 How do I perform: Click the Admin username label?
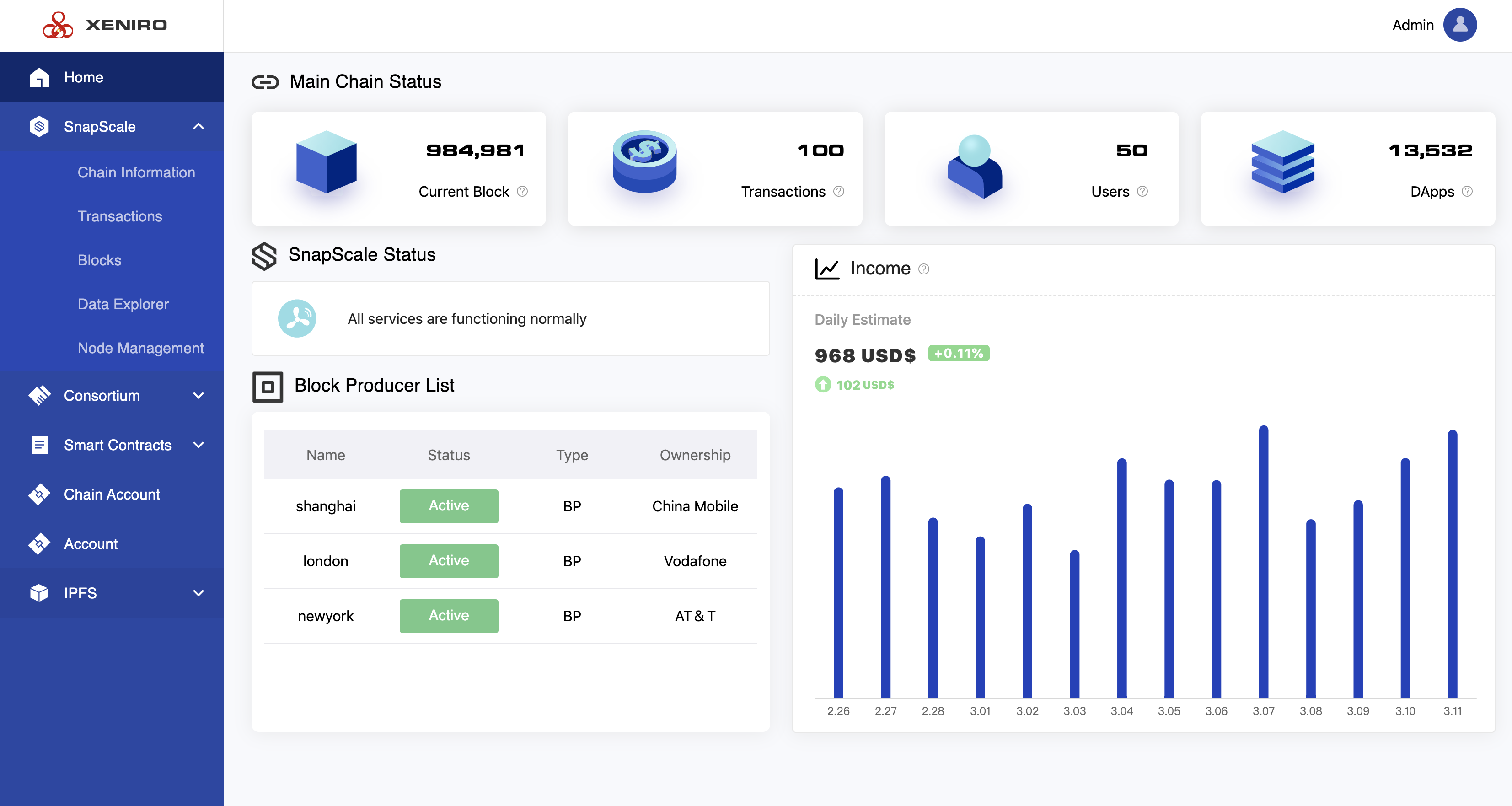click(x=1413, y=25)
